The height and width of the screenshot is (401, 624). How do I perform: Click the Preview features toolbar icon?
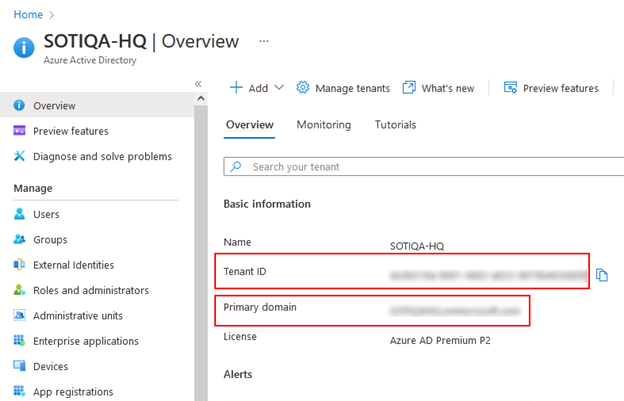coord(510,88)
